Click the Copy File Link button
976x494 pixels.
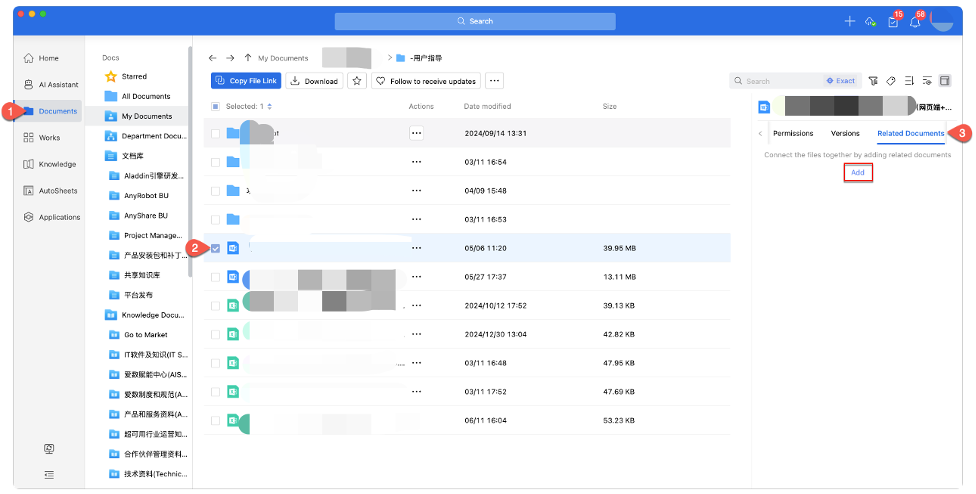pyautogui.click(x=246, y=81)
